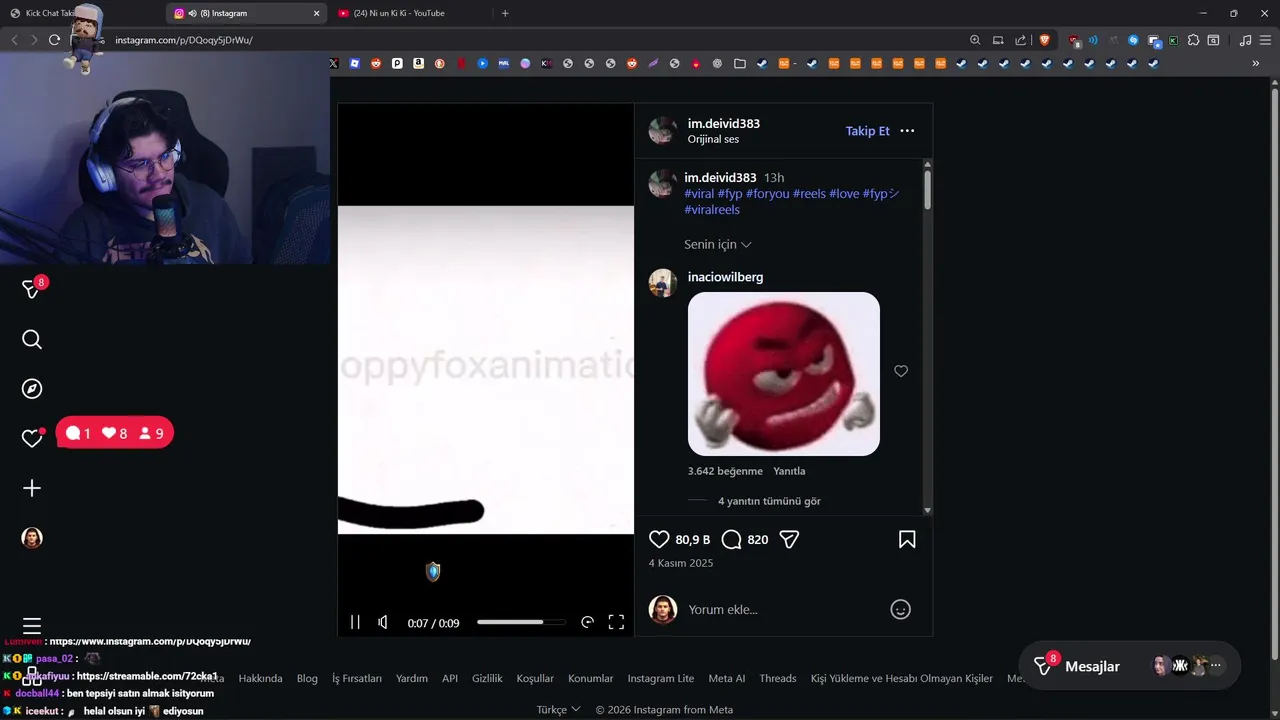
Task: Share the post using paper plane icon
Action: click(789, 540)
